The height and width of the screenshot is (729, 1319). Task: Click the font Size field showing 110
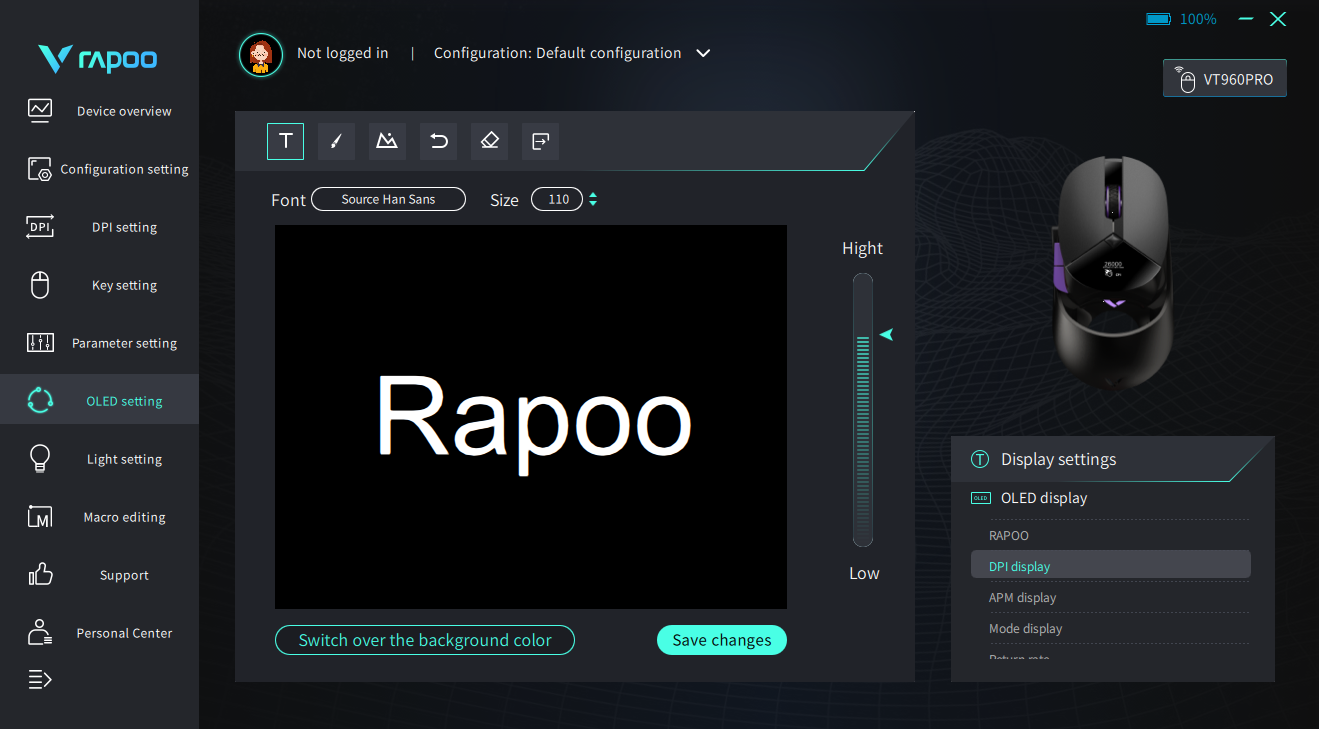557,199
